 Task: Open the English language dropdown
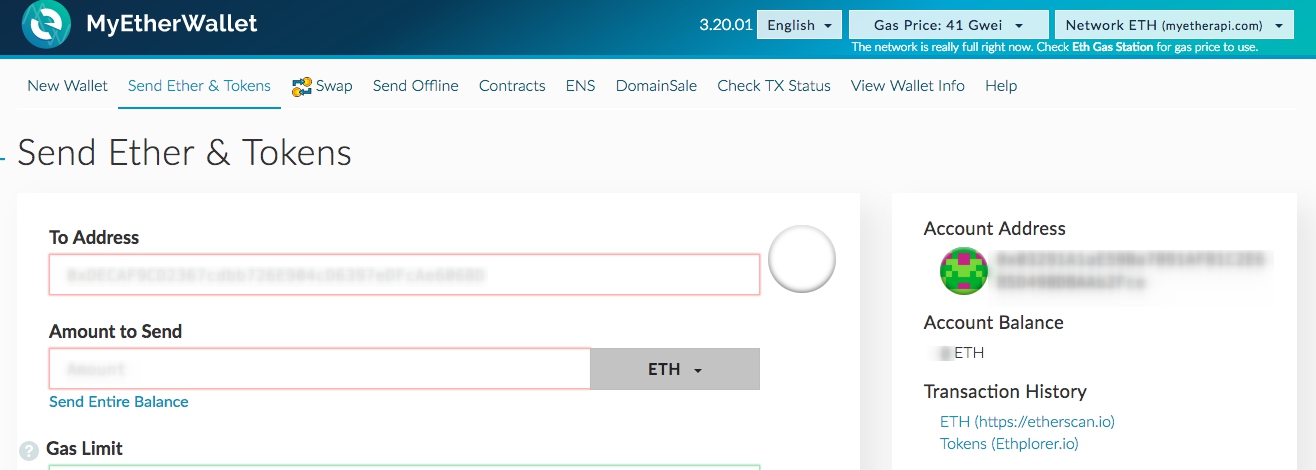tap(800, 25)
